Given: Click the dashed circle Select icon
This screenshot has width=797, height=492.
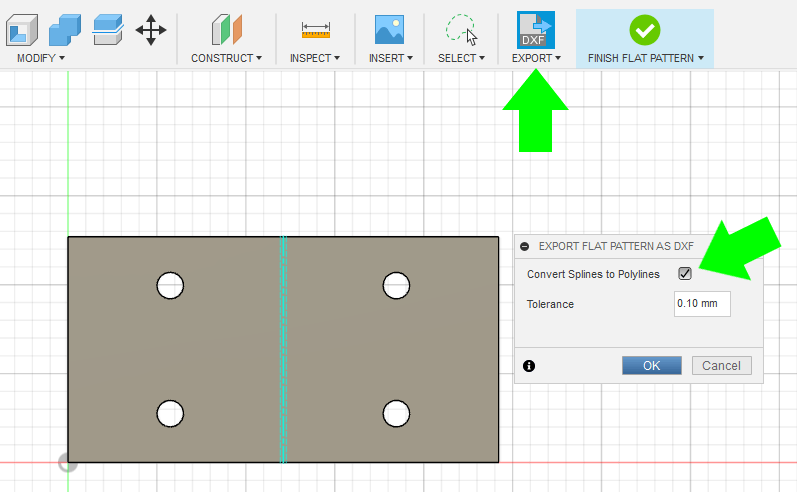Looking at the screenshot, I should coord(461,30).
